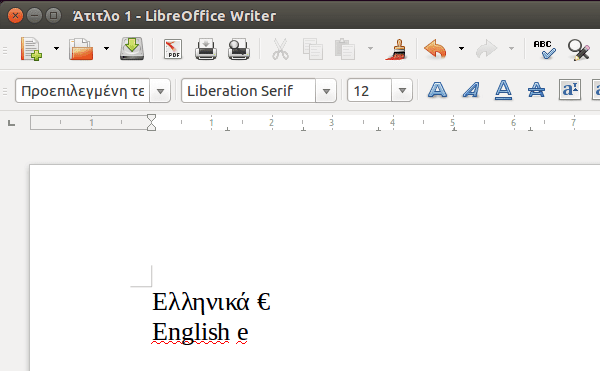
Task: Undo the last action
Action: click(435, 49)
